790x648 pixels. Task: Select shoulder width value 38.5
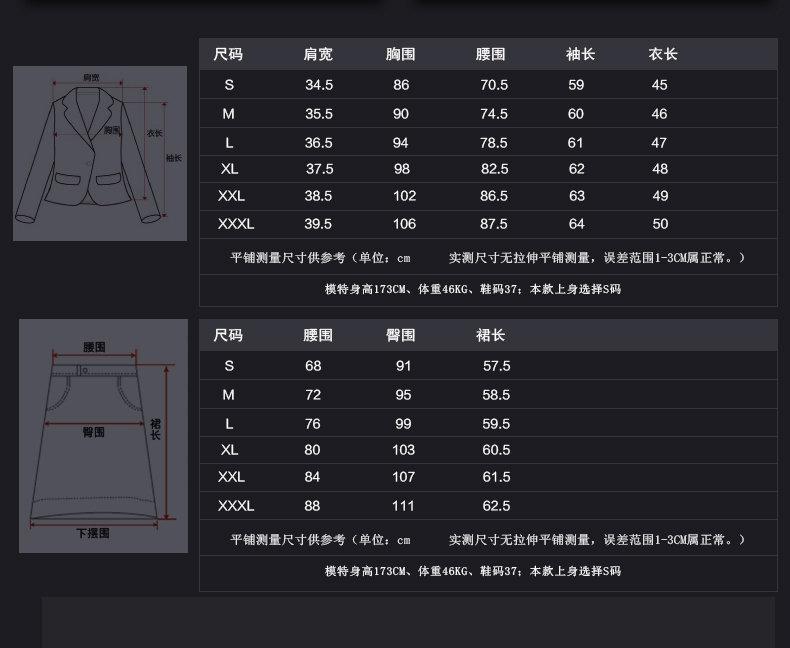tap(318, 196)
